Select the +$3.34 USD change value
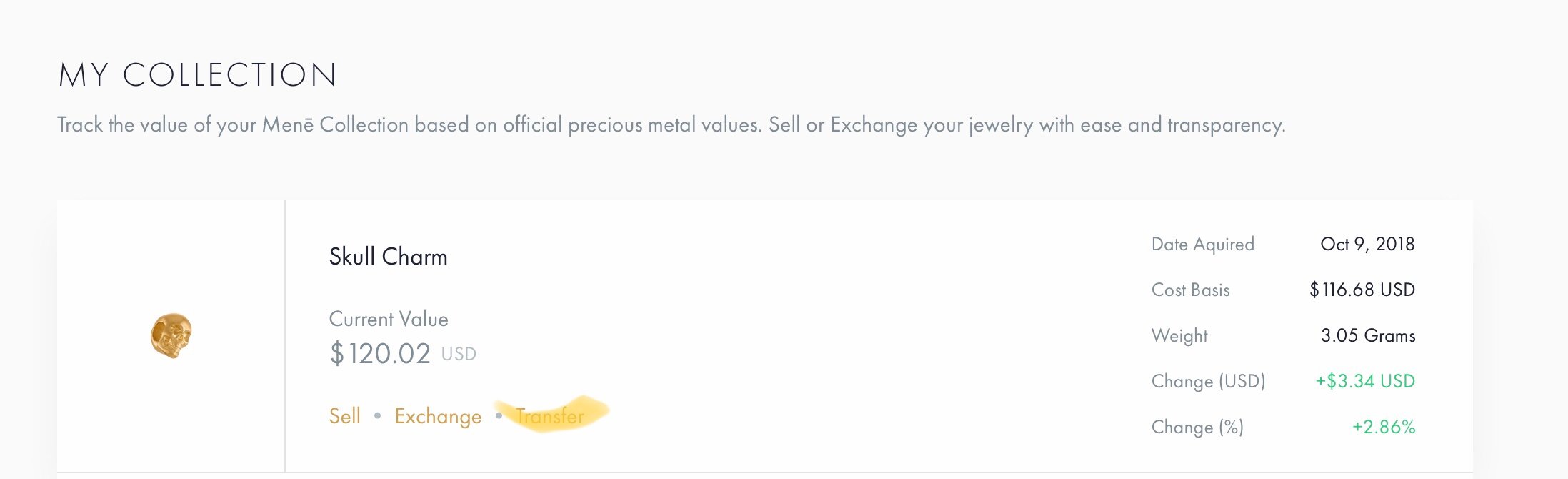This screenshot has height=479, width=1568. [x=1364, y=381]
